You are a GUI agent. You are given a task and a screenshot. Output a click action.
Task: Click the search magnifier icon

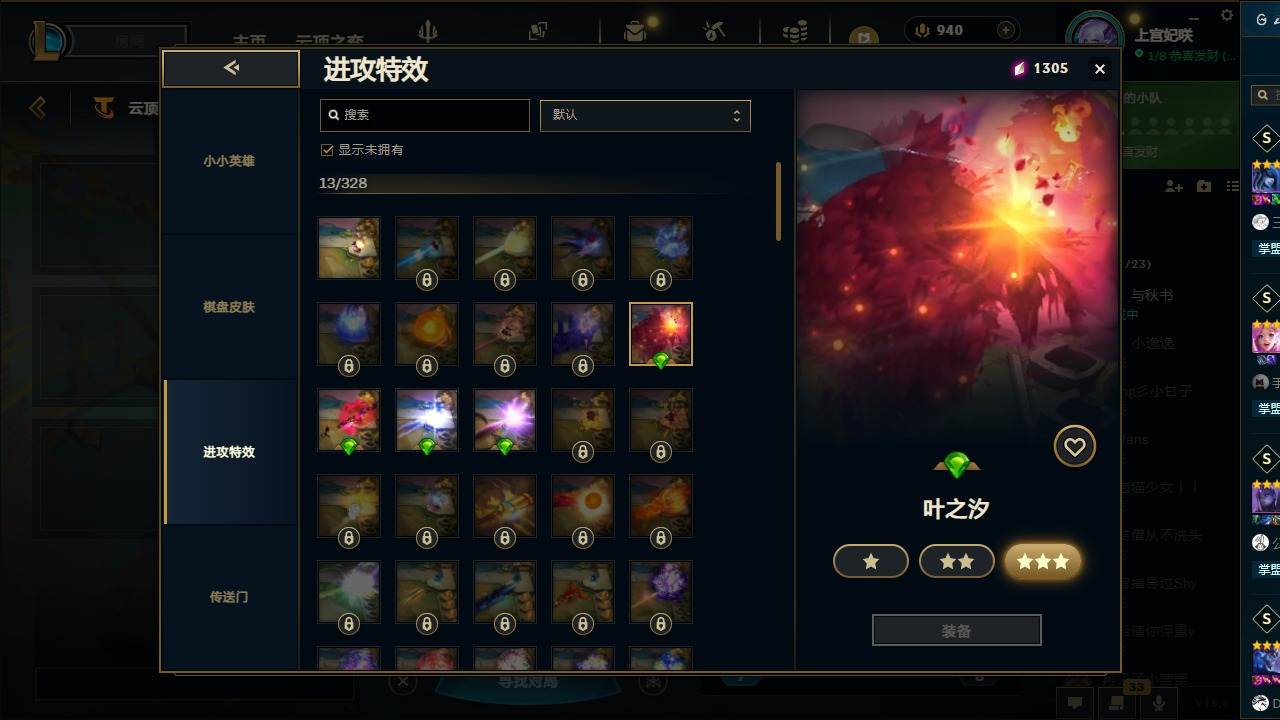coord(334,115)
